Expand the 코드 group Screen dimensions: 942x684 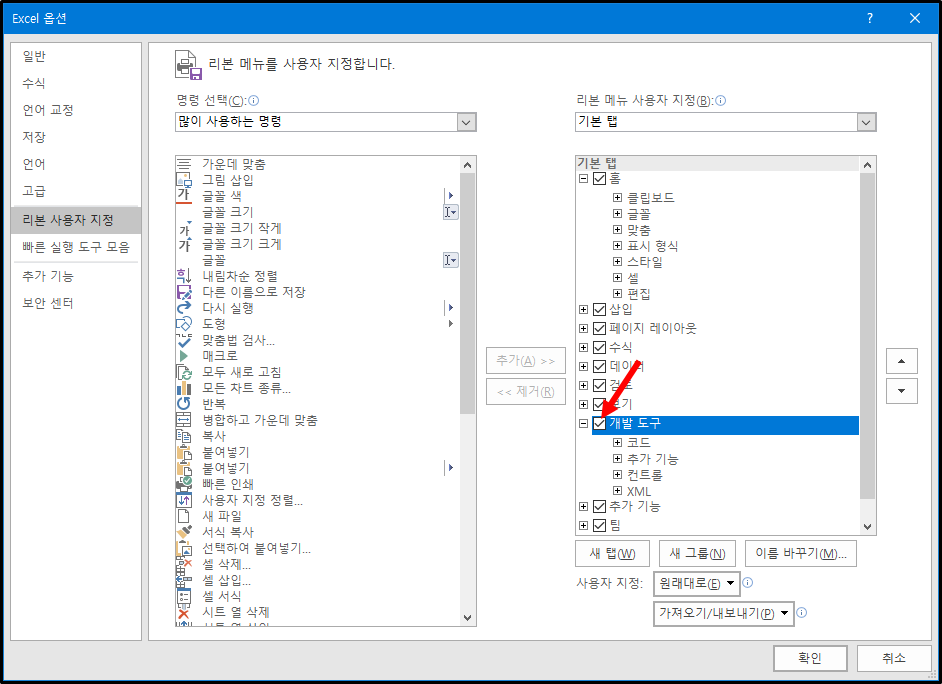coord(617,443)
